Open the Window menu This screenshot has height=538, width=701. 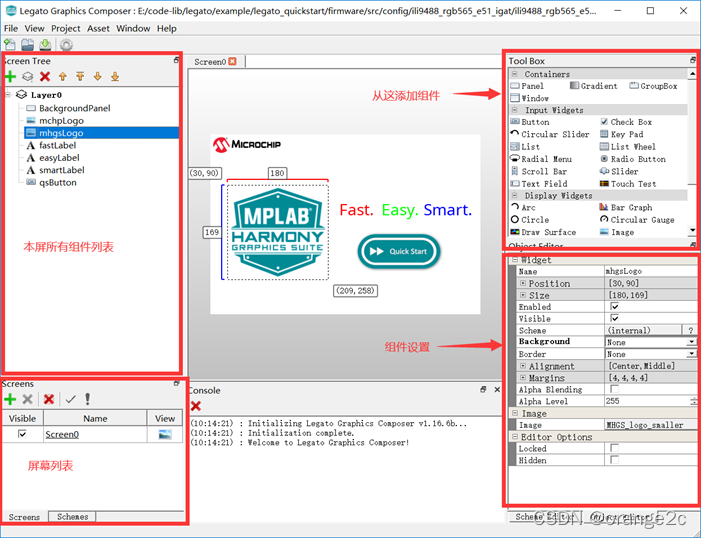click(x=133, y=29)
